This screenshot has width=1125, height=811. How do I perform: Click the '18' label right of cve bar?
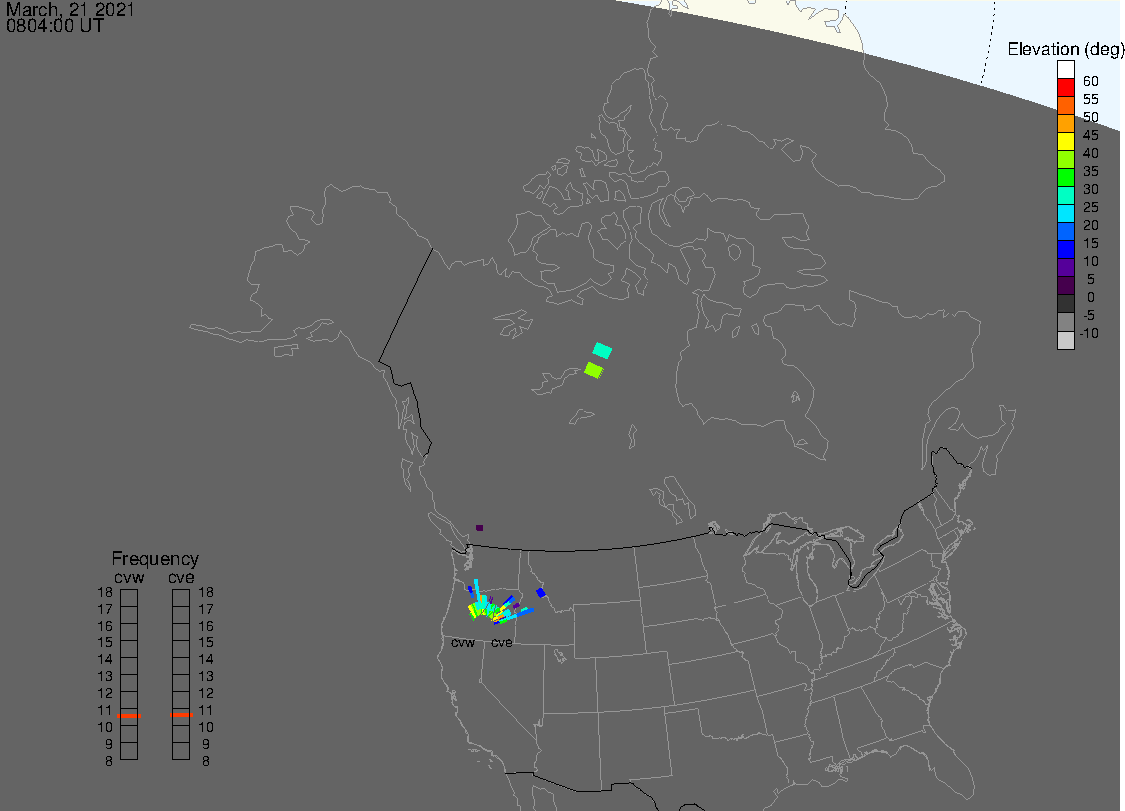pyautogui.click(x=206, y=593)
